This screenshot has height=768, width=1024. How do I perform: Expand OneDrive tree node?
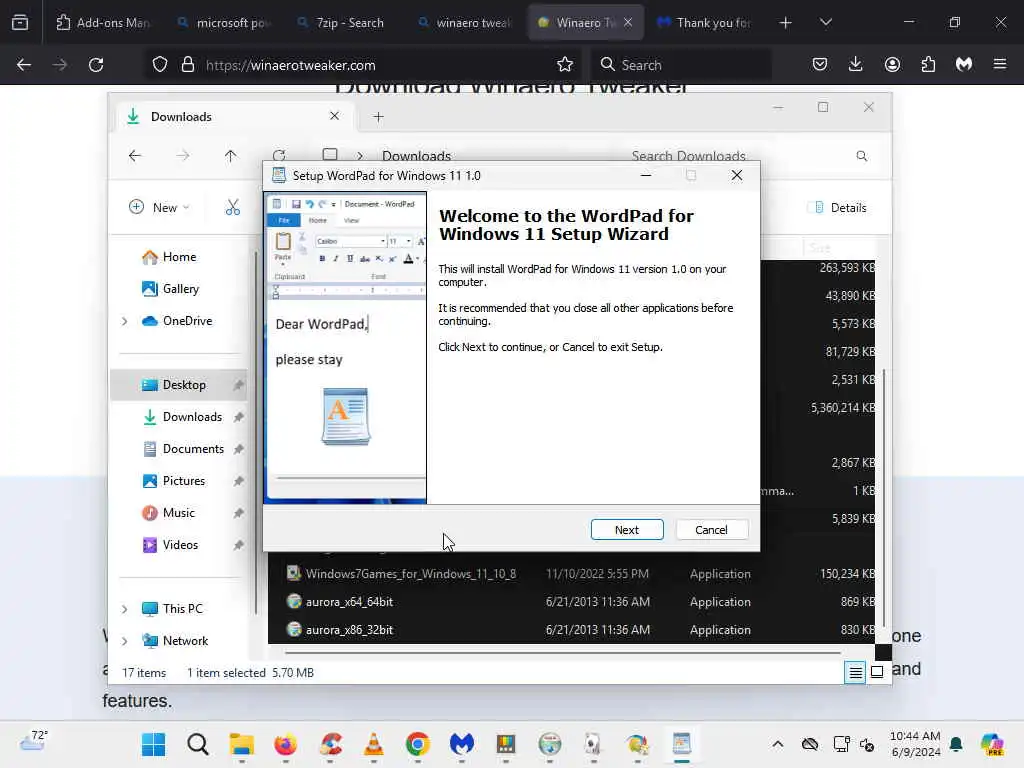coord(124,321)
